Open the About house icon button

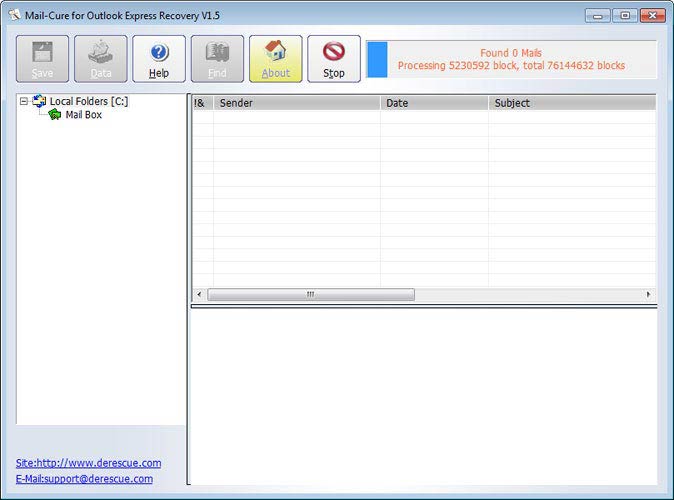[x=276, y=59]
